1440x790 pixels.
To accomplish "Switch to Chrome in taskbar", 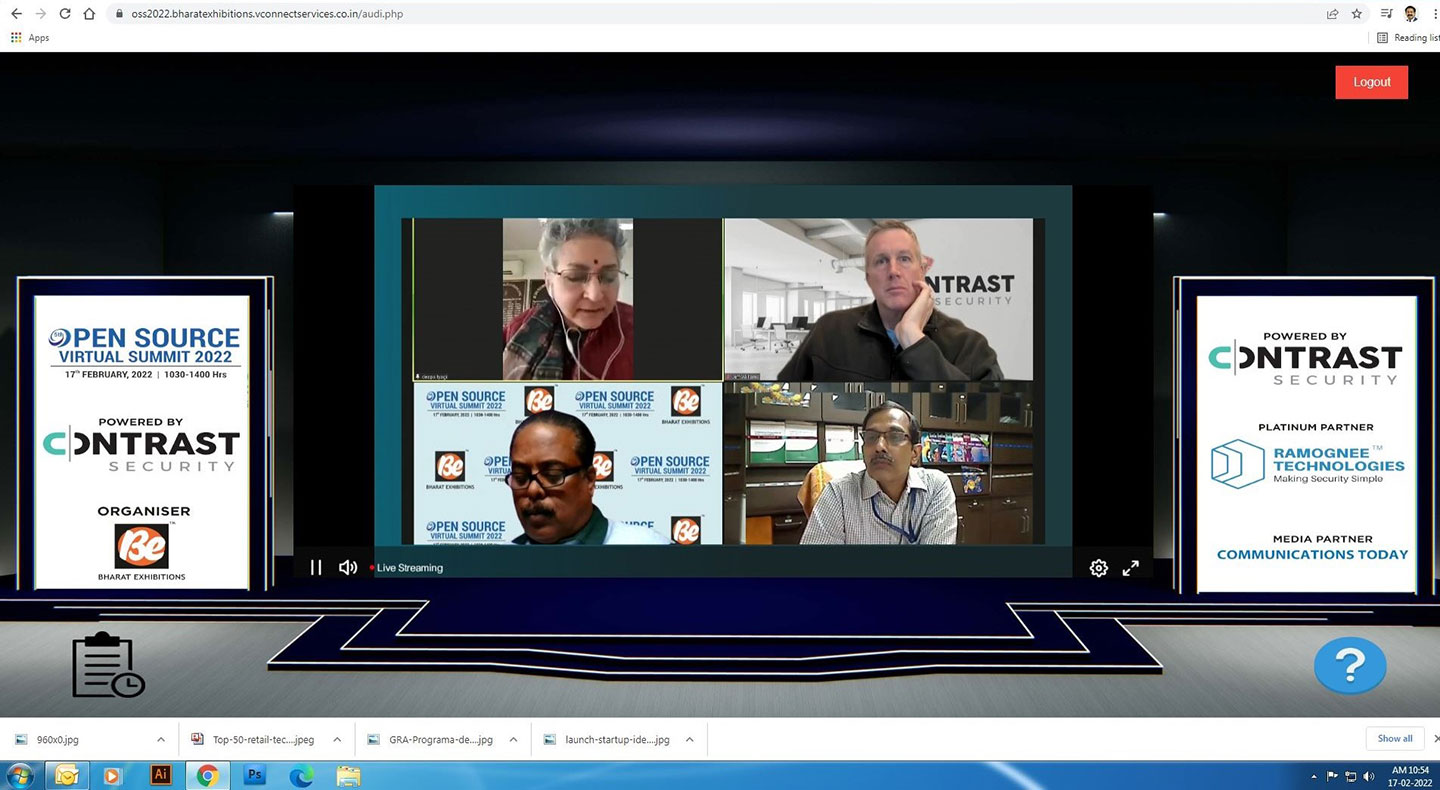I will (207, 776).
